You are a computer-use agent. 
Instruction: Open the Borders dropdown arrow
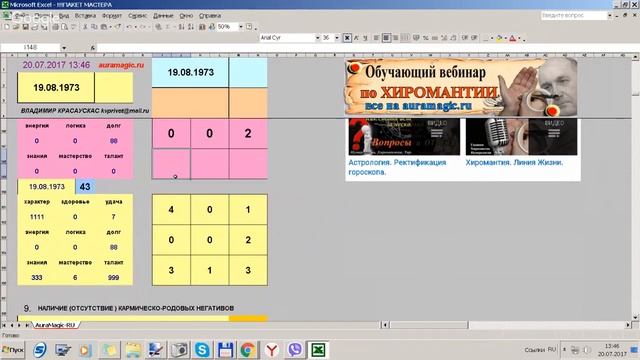[x=492, y=38]
